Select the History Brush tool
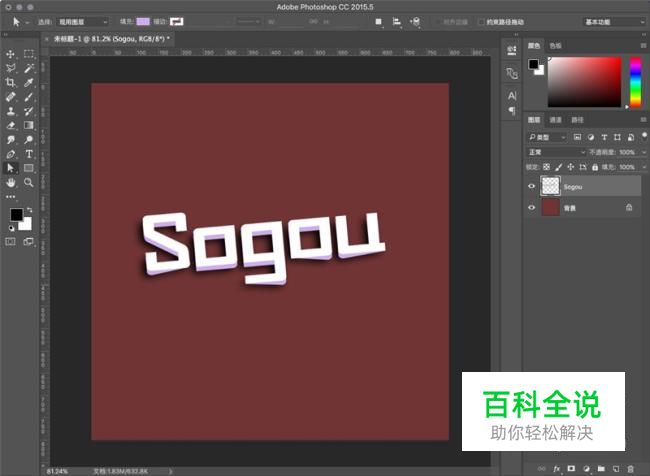The width and height of the screenshot is (650, 476). 29,111
